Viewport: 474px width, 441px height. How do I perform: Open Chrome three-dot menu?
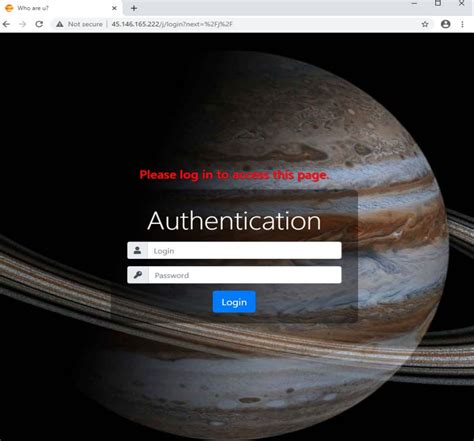(462, 24)
